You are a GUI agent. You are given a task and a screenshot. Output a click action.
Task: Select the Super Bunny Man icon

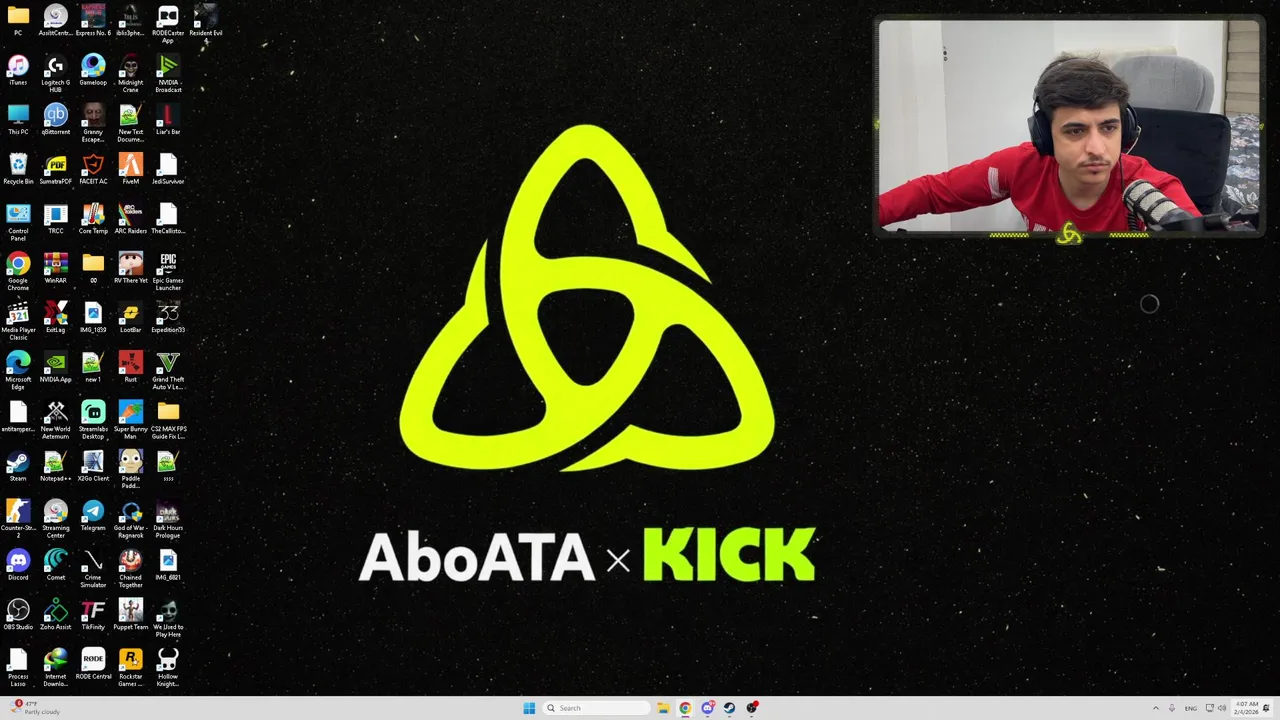tap(130, 420)
